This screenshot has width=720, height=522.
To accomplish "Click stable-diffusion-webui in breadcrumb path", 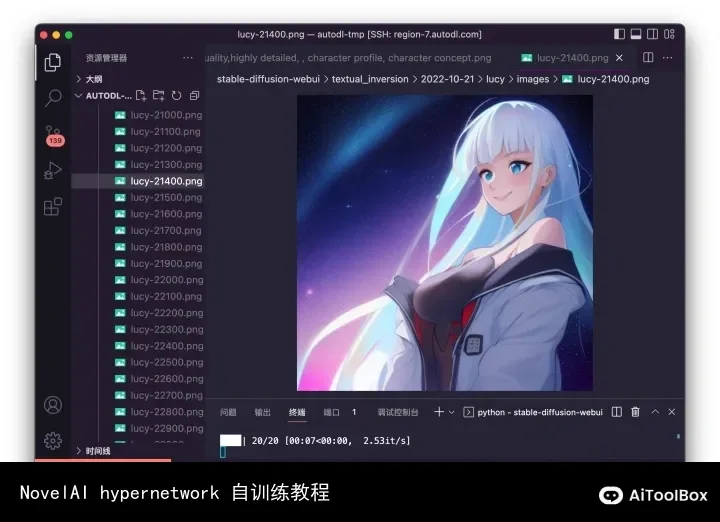I will [x=268, y=79].
